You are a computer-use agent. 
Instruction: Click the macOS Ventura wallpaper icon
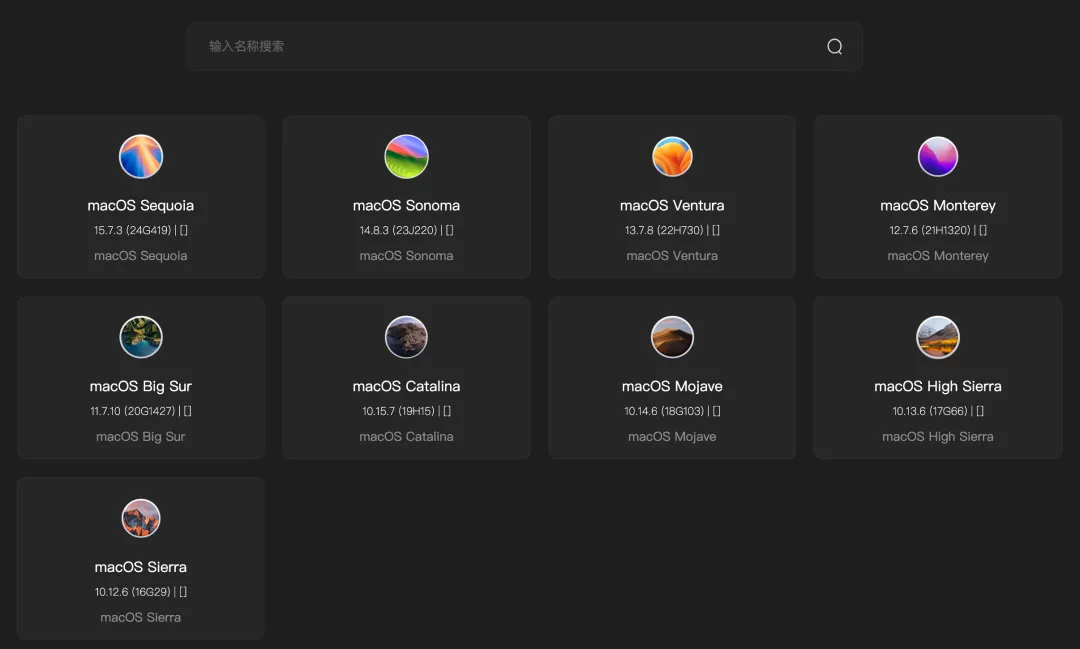pyautogui.click(x=672, y=156)
